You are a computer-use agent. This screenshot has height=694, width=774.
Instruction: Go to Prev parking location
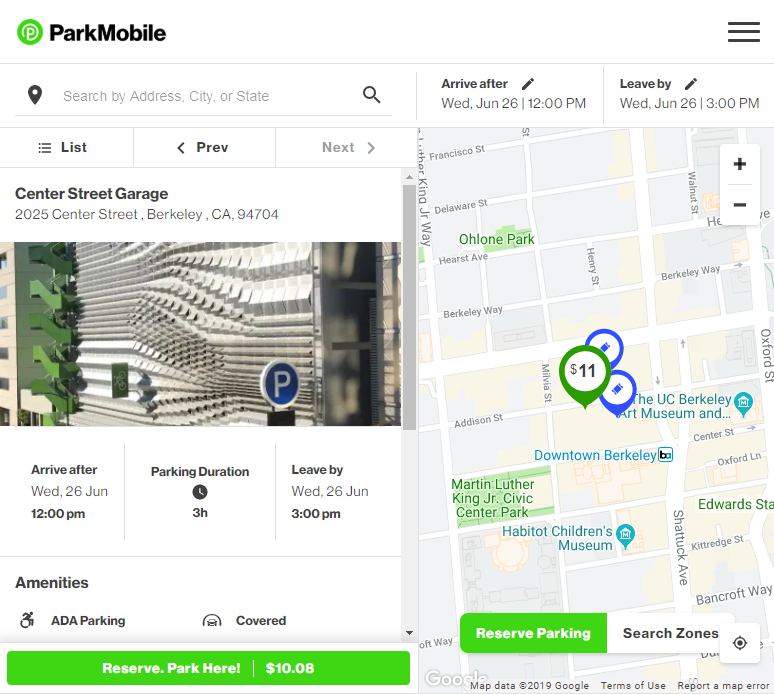coord(204,148)
